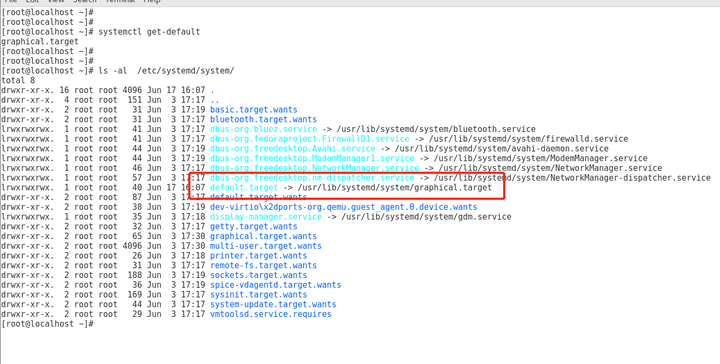
Task: Click the 'systemctl get-default' command text
Action: 149,32
